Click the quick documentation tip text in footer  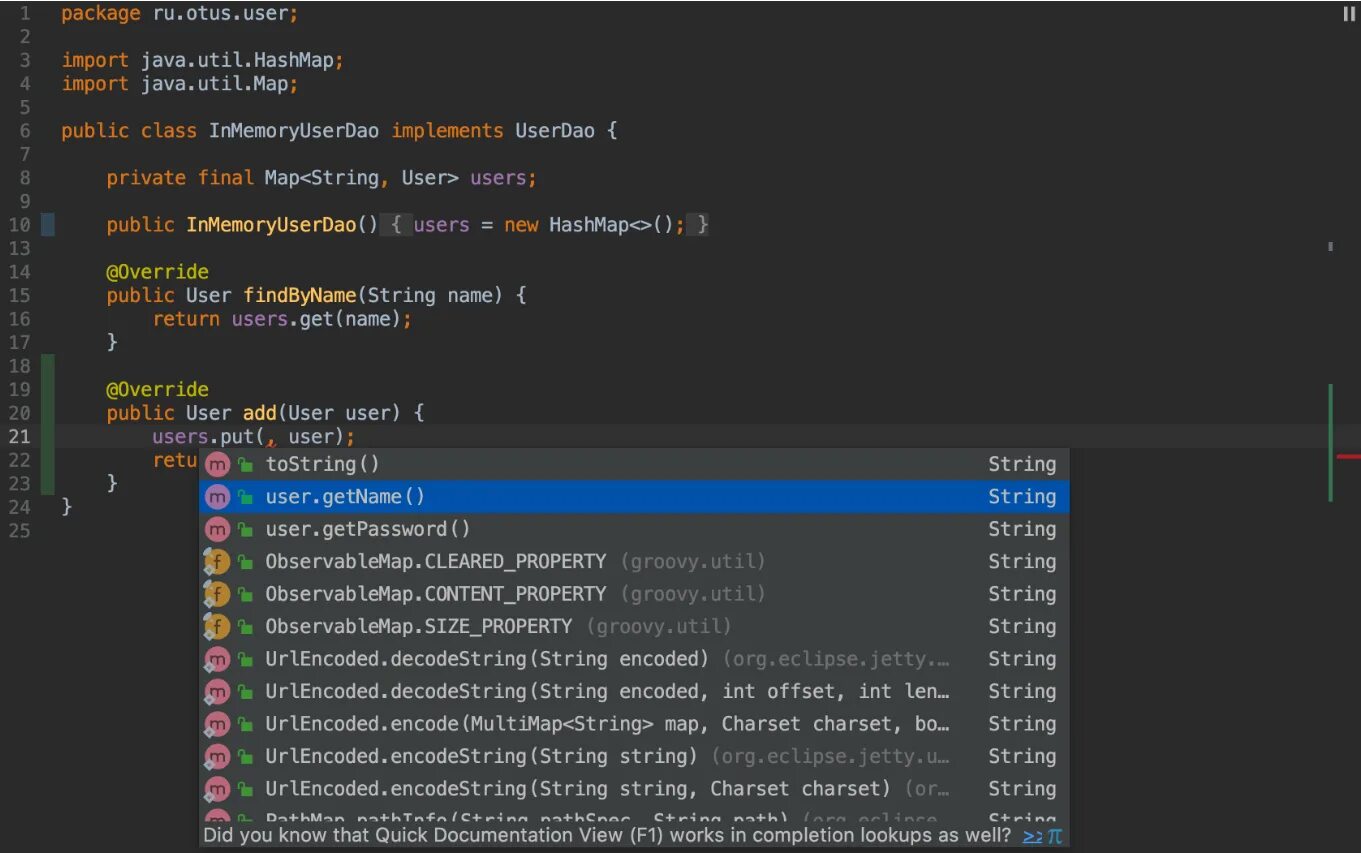tap(607, 835)
